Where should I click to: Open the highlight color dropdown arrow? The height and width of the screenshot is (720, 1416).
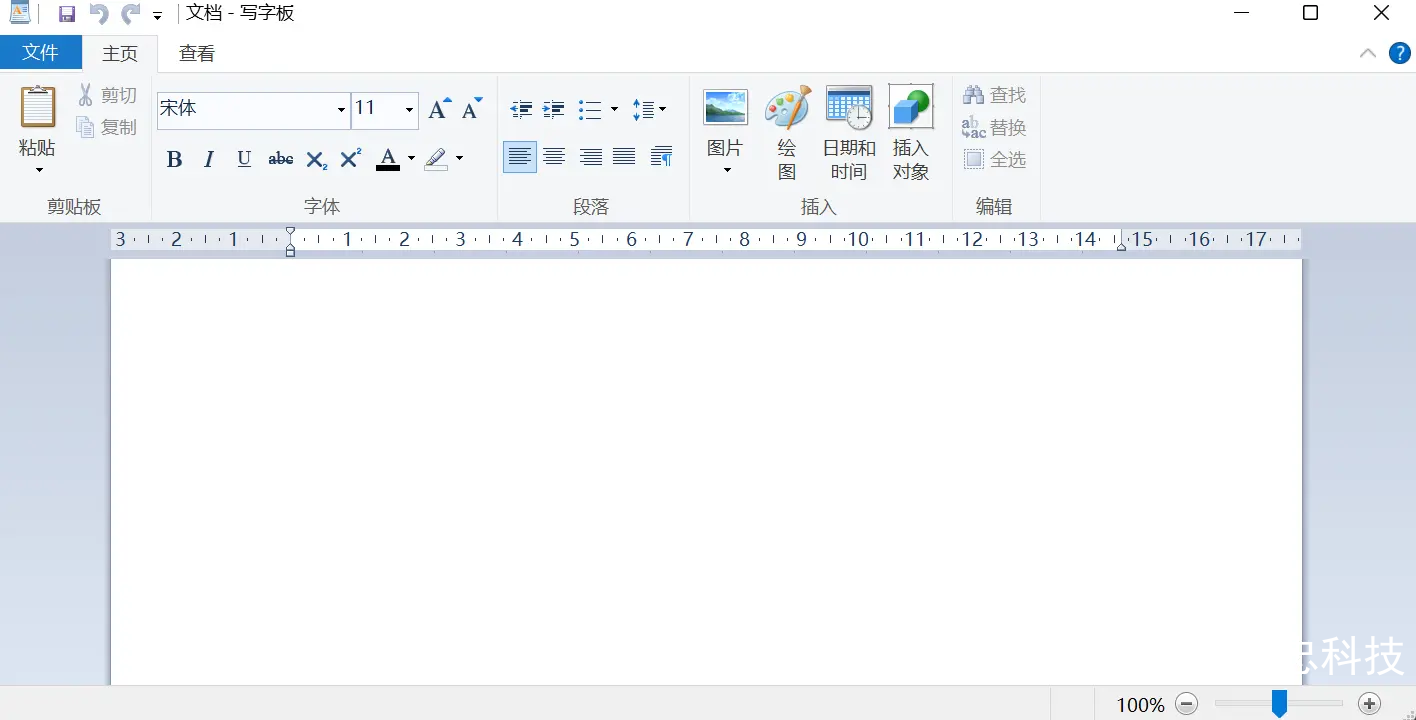pyautogui.click(x=459, y=159)
